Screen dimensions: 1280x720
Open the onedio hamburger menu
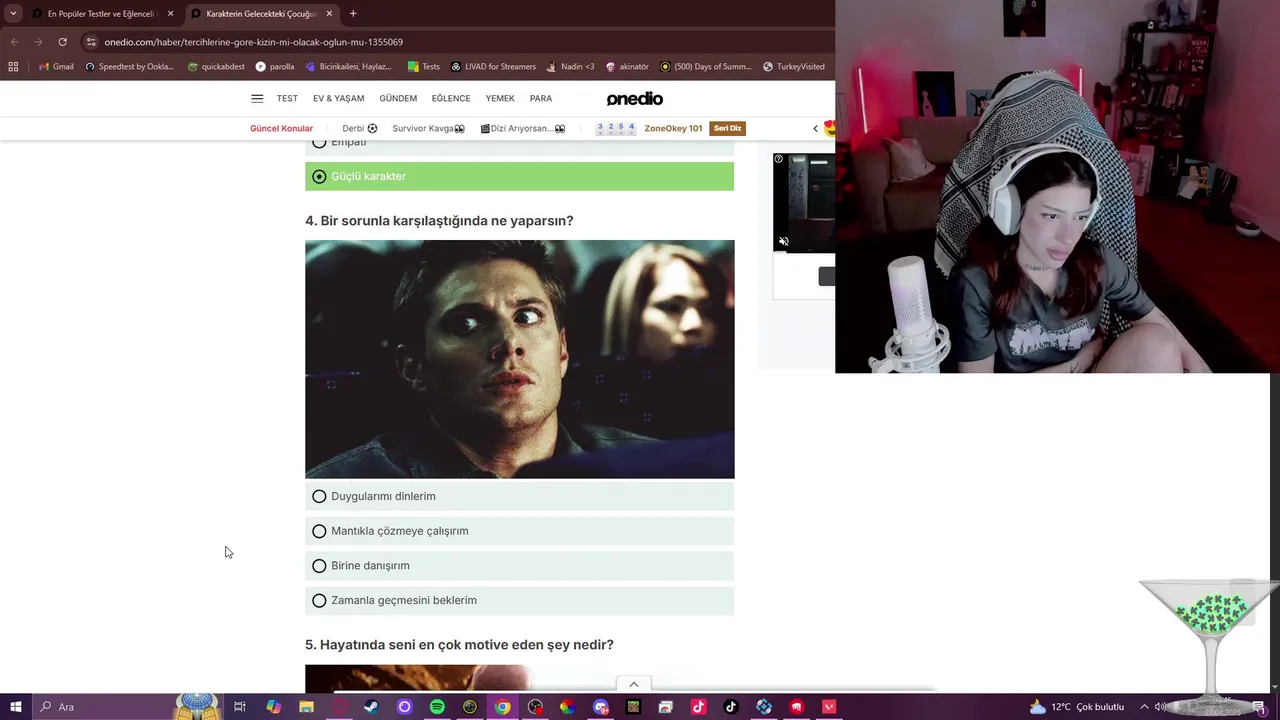tap(257, 98)
